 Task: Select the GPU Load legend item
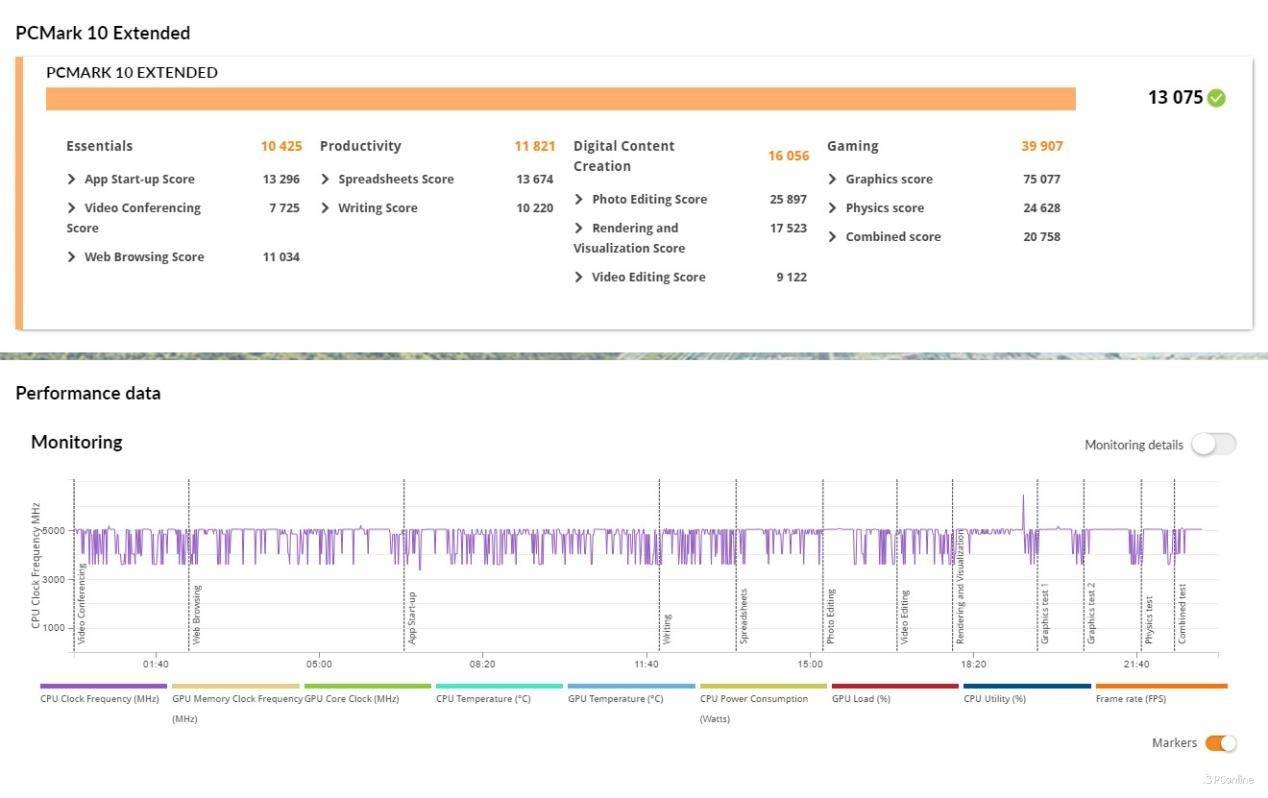click(x=894, y=687)
